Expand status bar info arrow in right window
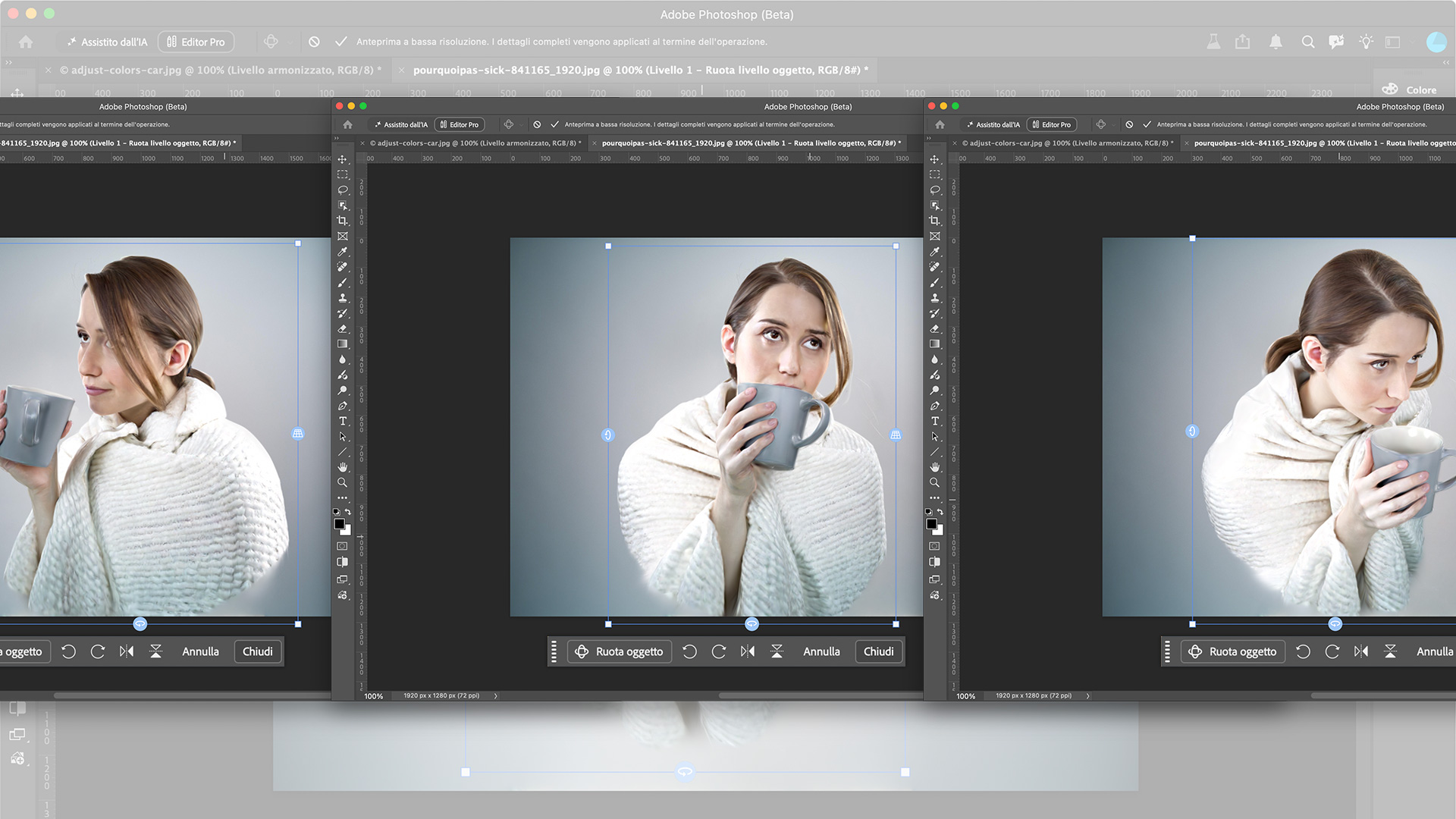 pyautogui.click(x=1088, y=695)
